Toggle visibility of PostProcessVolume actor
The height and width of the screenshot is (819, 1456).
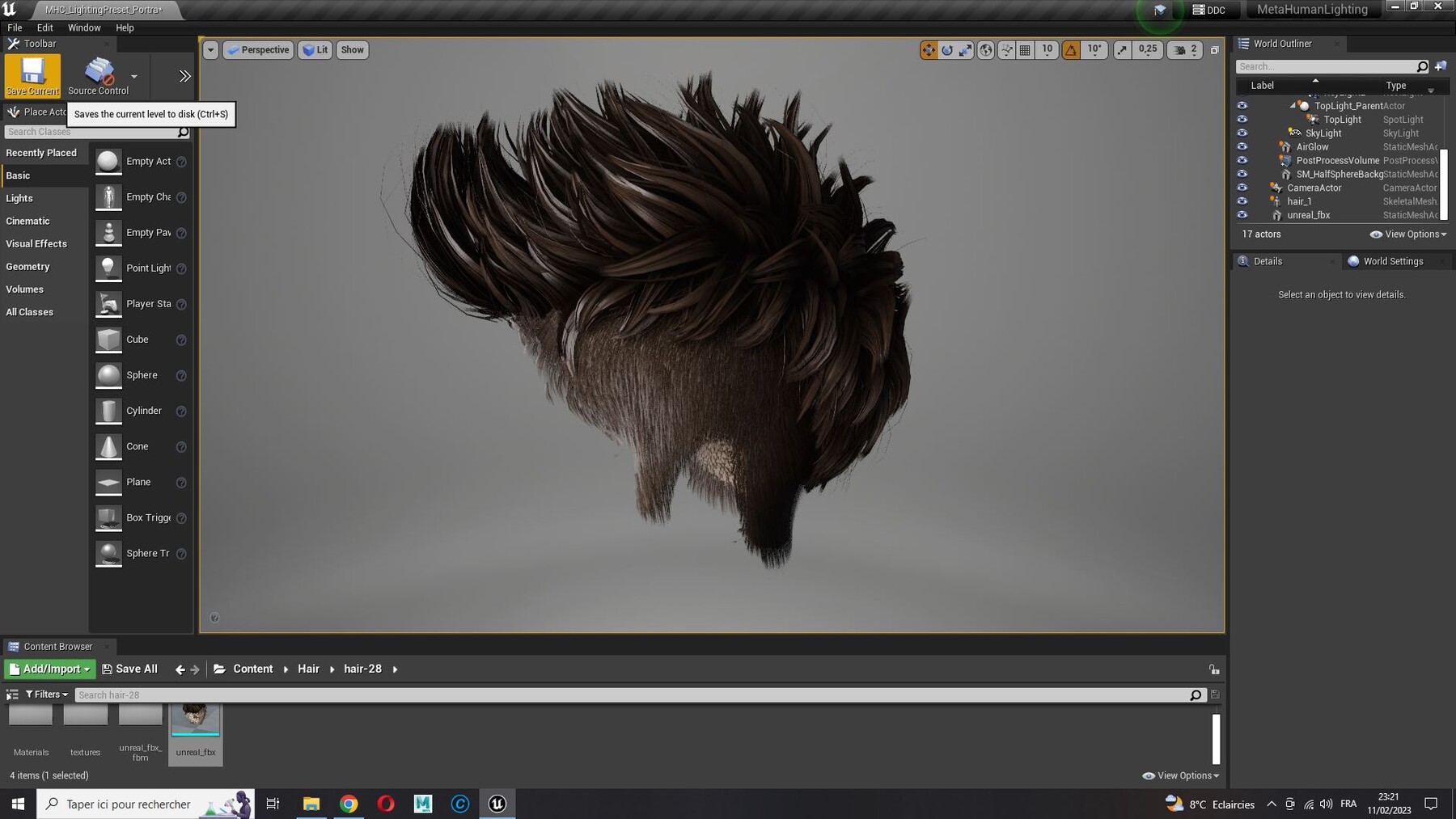coord(1242,161)
